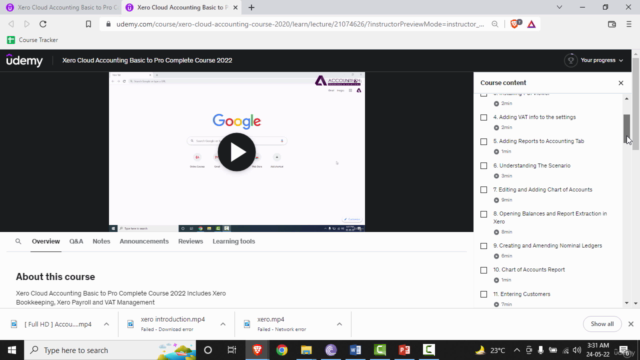Click the trophy icon near Your progress

click(571, 60)
